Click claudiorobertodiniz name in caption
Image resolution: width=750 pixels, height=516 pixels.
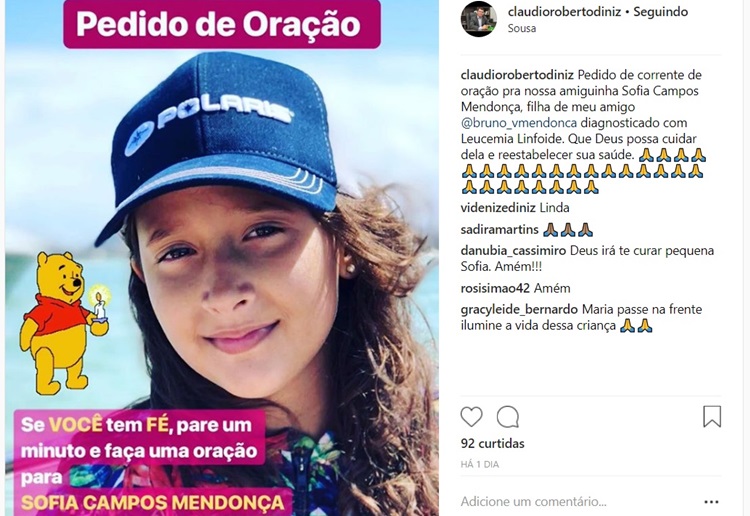pos(517,75)
